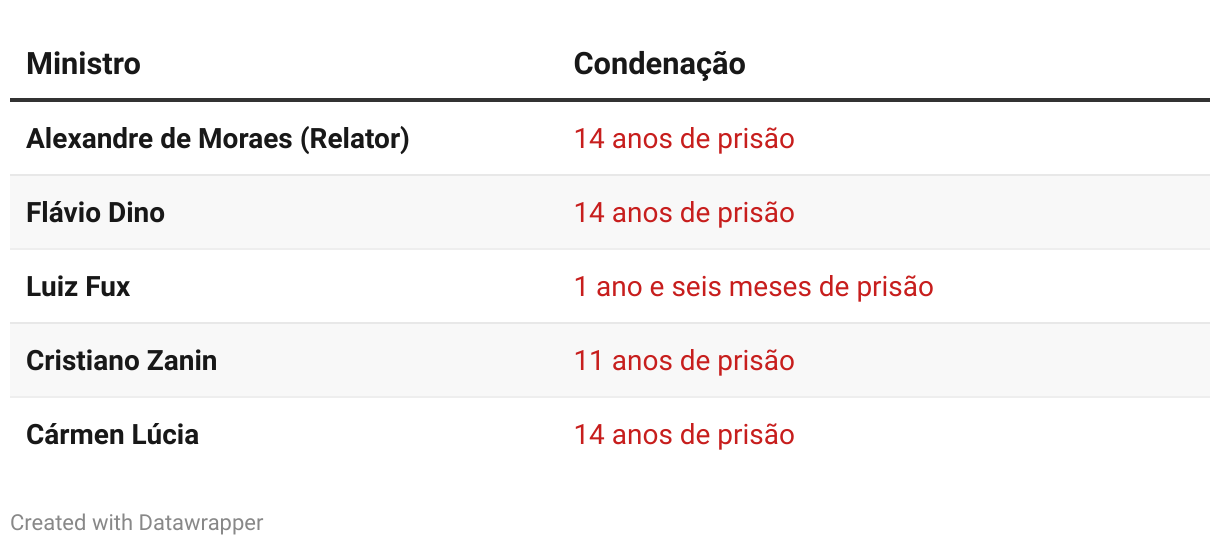1220x546 pixels.
Task: Click the 1 ano e seis meses de prisão text
Action: [x=753, y=286]
